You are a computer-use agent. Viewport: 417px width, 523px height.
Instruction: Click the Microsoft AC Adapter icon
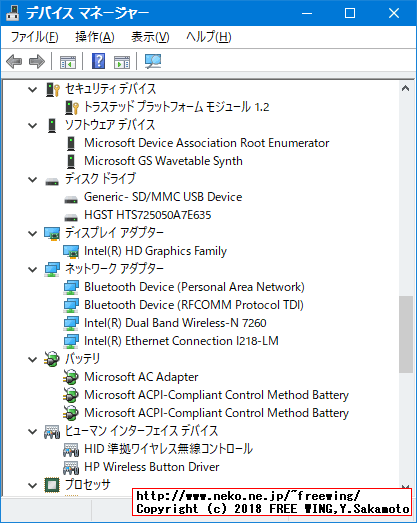(x=71, y=377)
